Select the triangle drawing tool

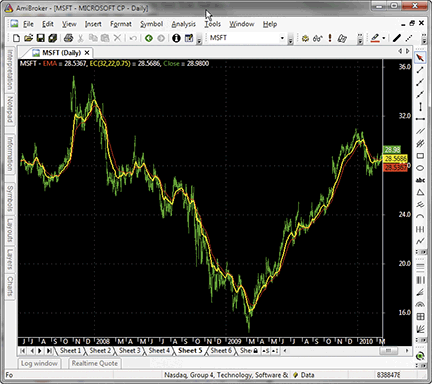tap(420, 192)
